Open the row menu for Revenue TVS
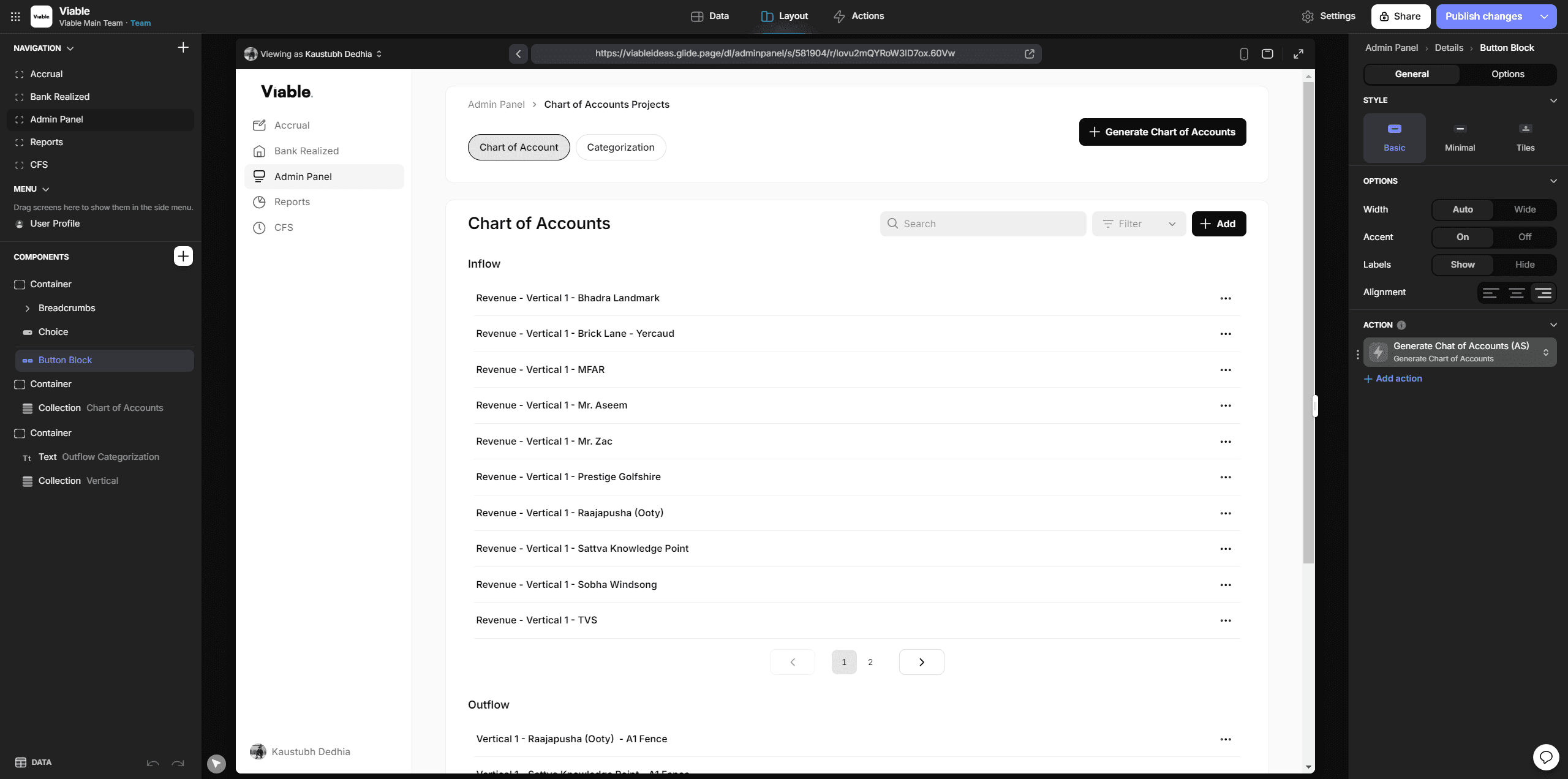 click(1225, 620)
